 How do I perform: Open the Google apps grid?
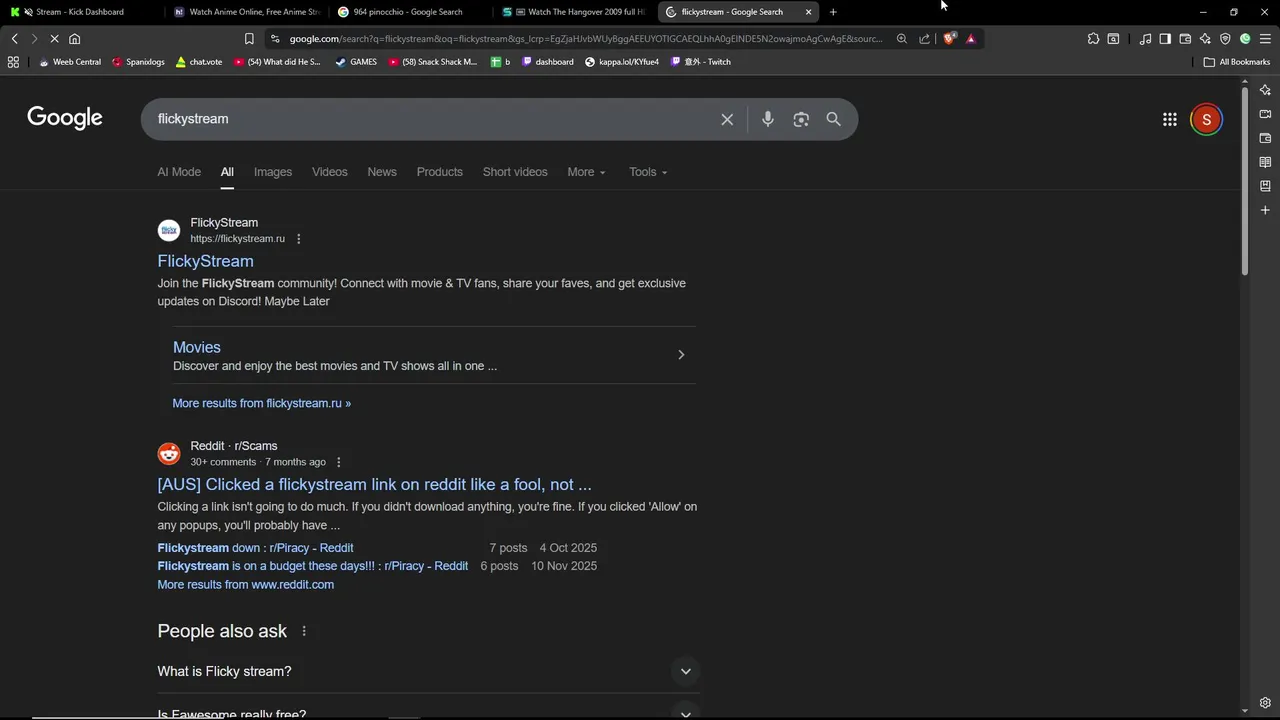click(1170, 119)
